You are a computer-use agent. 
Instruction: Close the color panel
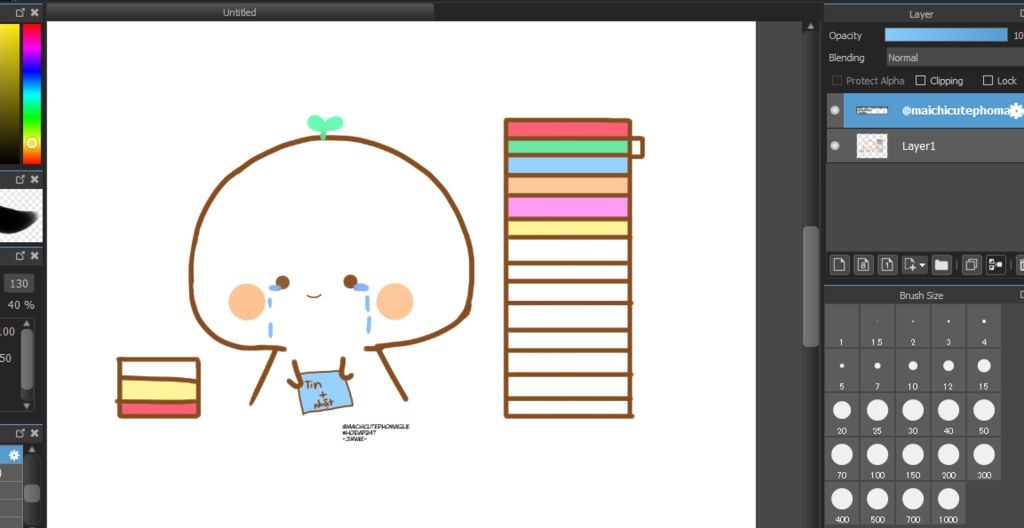[x=35, y=12]
